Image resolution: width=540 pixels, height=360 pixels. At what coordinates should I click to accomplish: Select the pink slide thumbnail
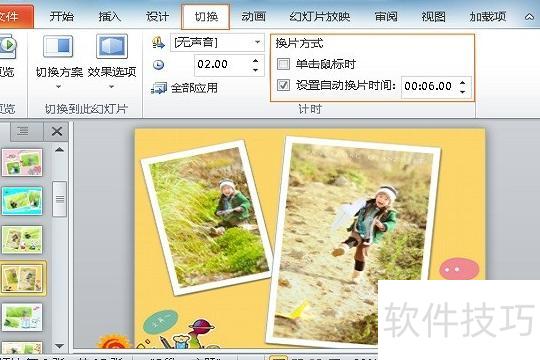pyautogui.click(x=22, y=162)
